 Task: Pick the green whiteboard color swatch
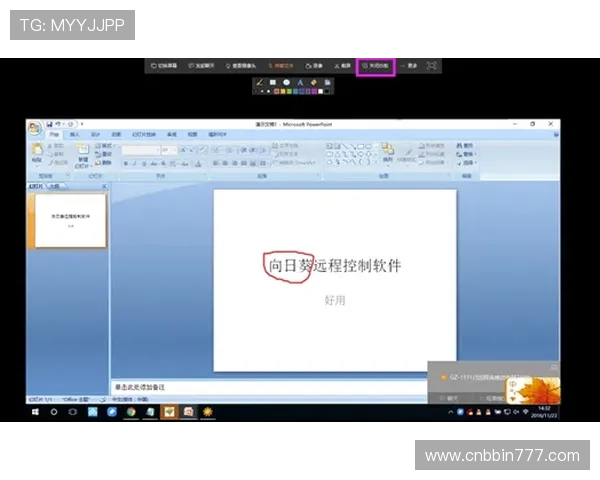(x=289, y=91)
